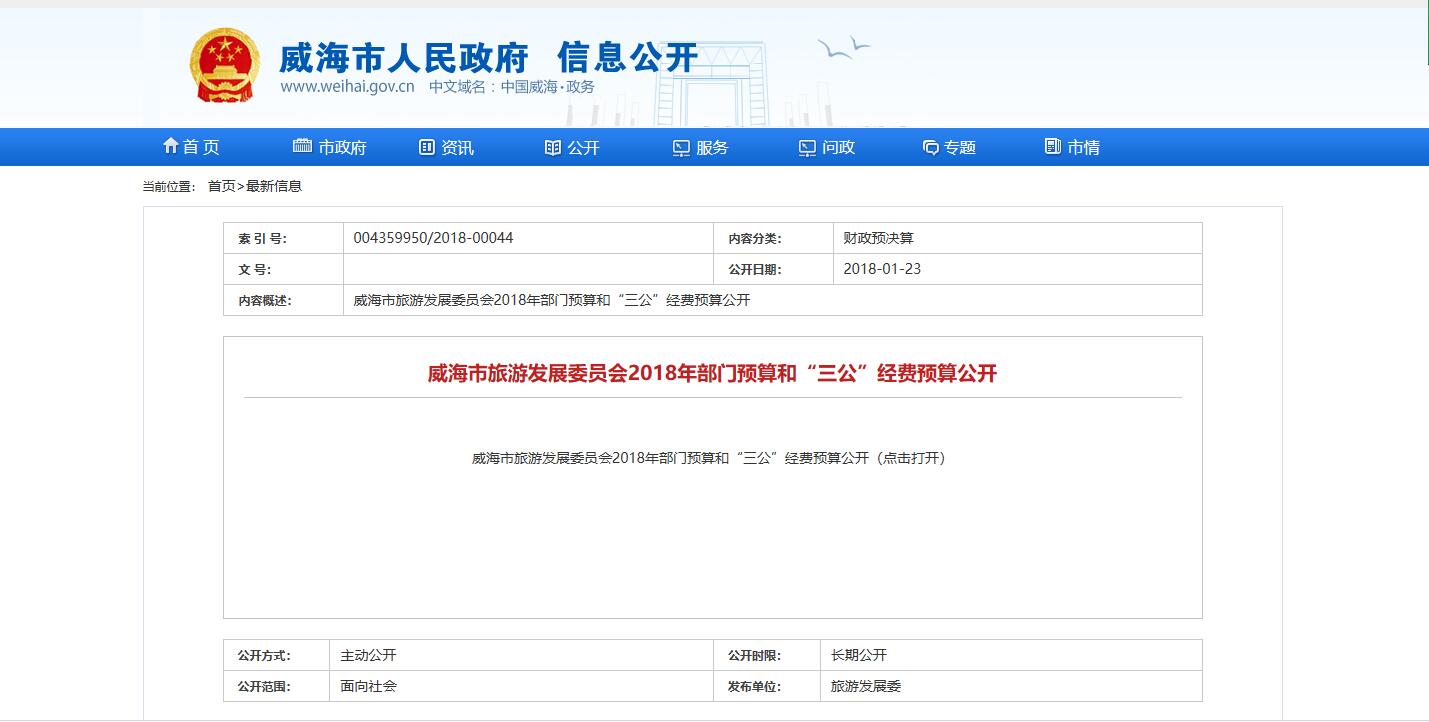Screen dimensions: 1429x722
Task: Click the news icon beside 资讯
Action: (x=427, y=147)
